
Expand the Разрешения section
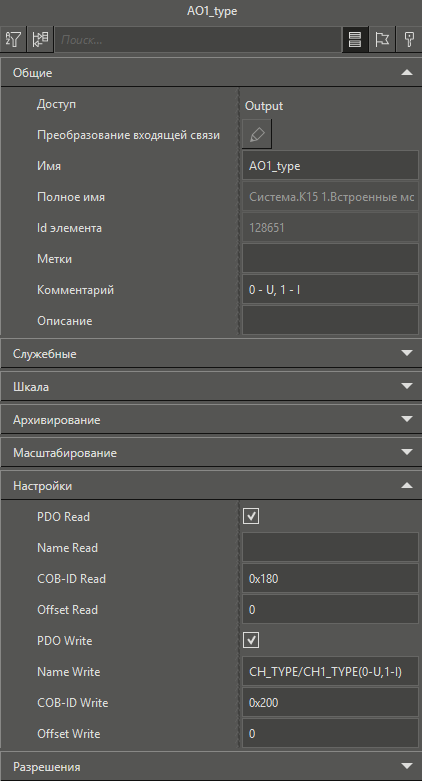[x=211, y=767]
